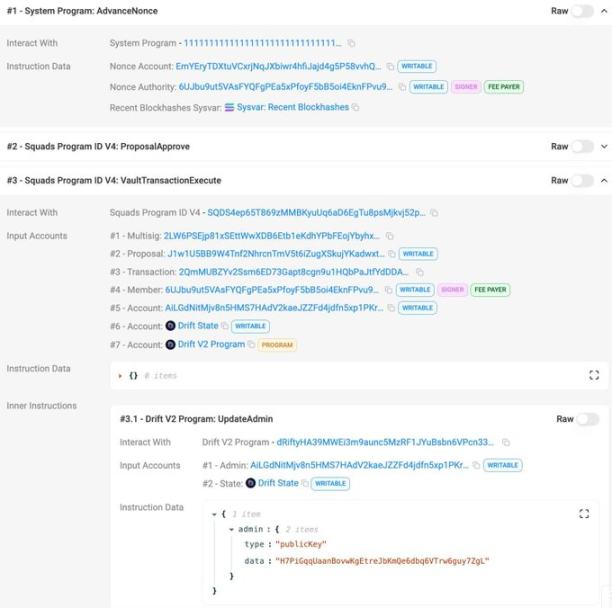Collapse the admin node in JSON

click(231, 529)
